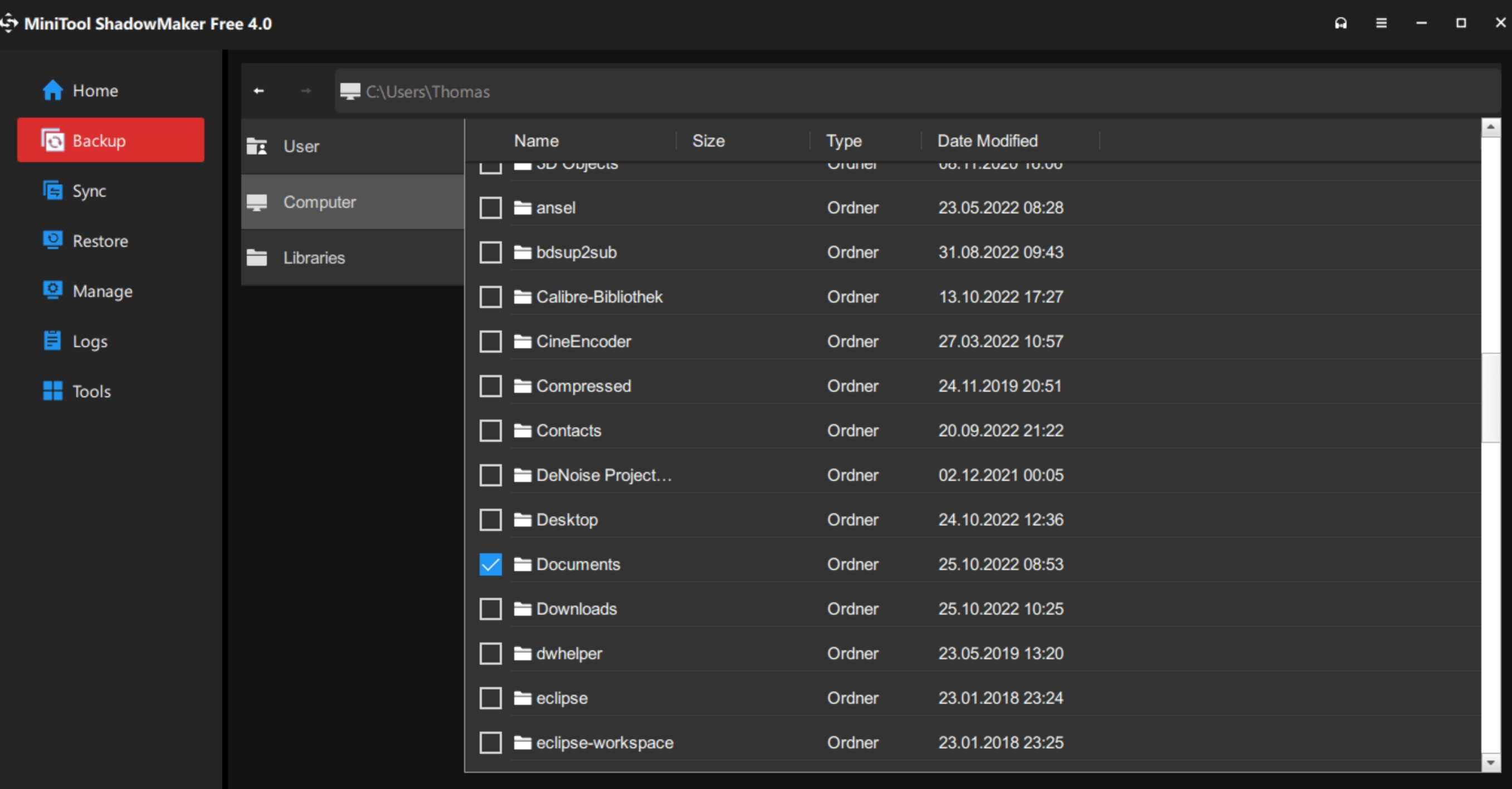The image size is (1512, 789).
Task: Tick the Desktop checkbox
Action: [x=490, y=520]
